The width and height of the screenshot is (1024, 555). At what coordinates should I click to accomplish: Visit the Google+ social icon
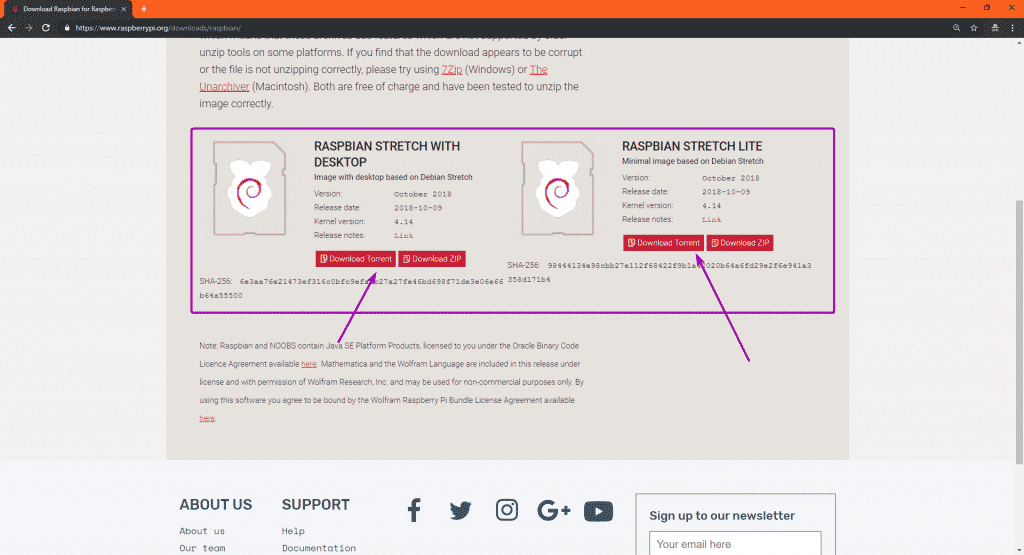coord(553,511)
